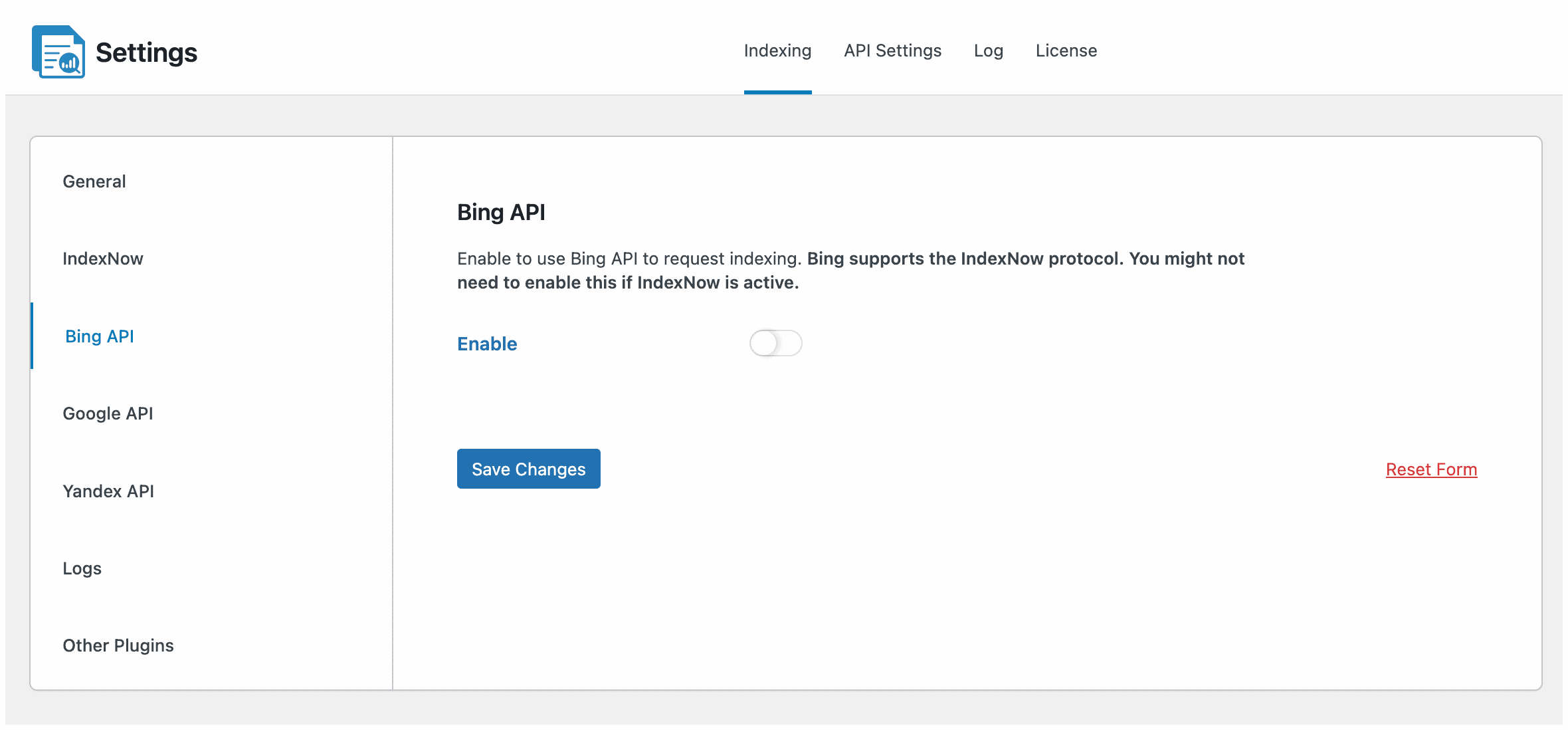Click the Enable label text
1568x730 pixels.
click(488, 344)
